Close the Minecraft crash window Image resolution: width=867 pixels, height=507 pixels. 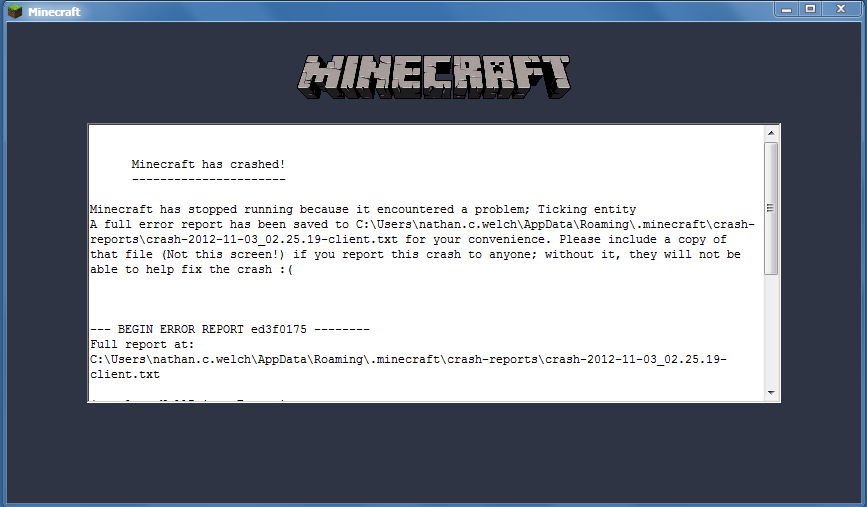tap(841, 9)
